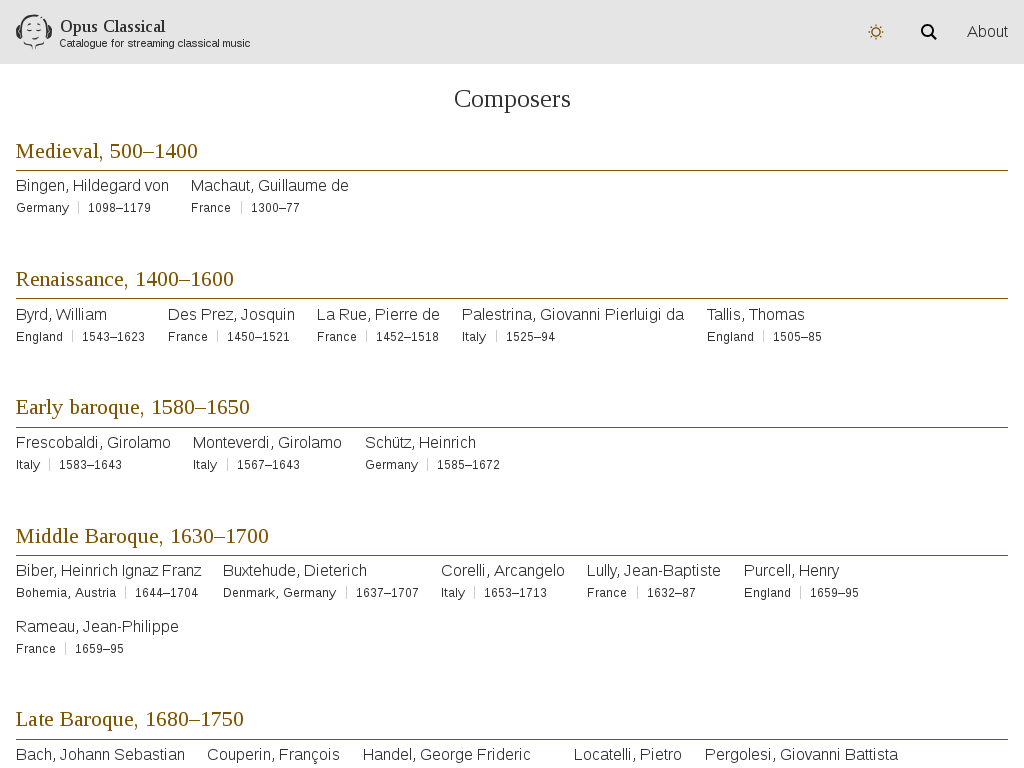Open the Medieval, 500–1400 period heading
The image size is (1024, 768).
(x=106, y=151)
